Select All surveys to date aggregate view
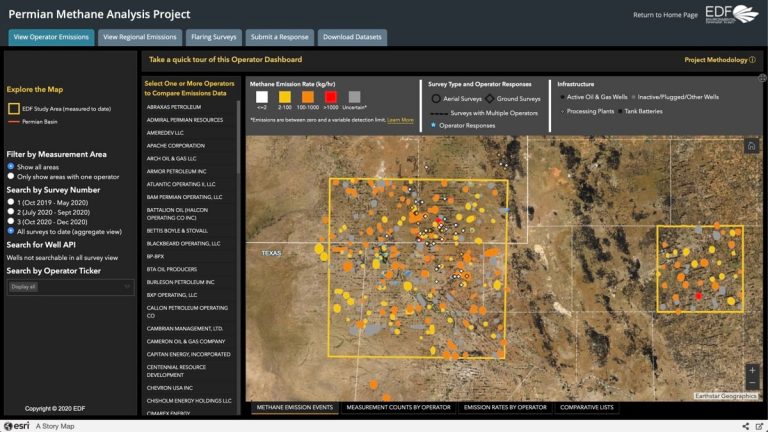 click(11, 231)
